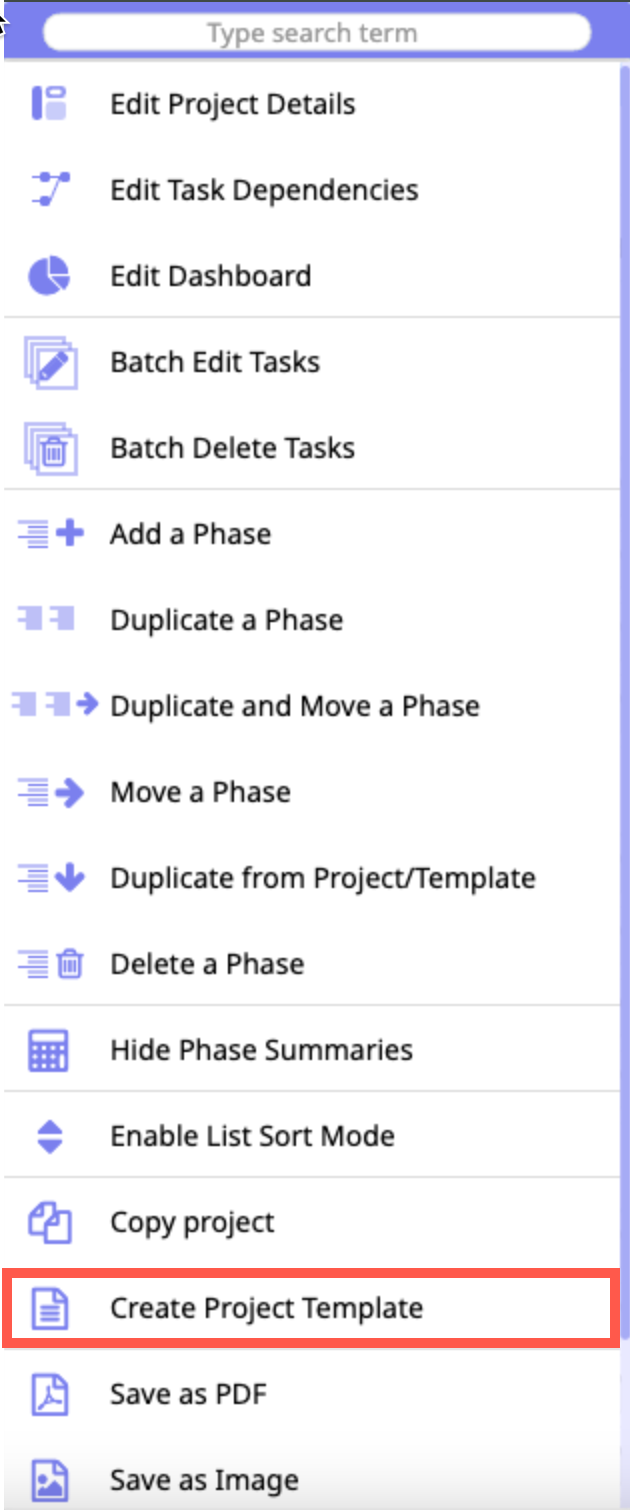Screen dimensions: 630x1510
Task: Click the Edit Dashboard pie chart icon
Action: tap(49, 276)
